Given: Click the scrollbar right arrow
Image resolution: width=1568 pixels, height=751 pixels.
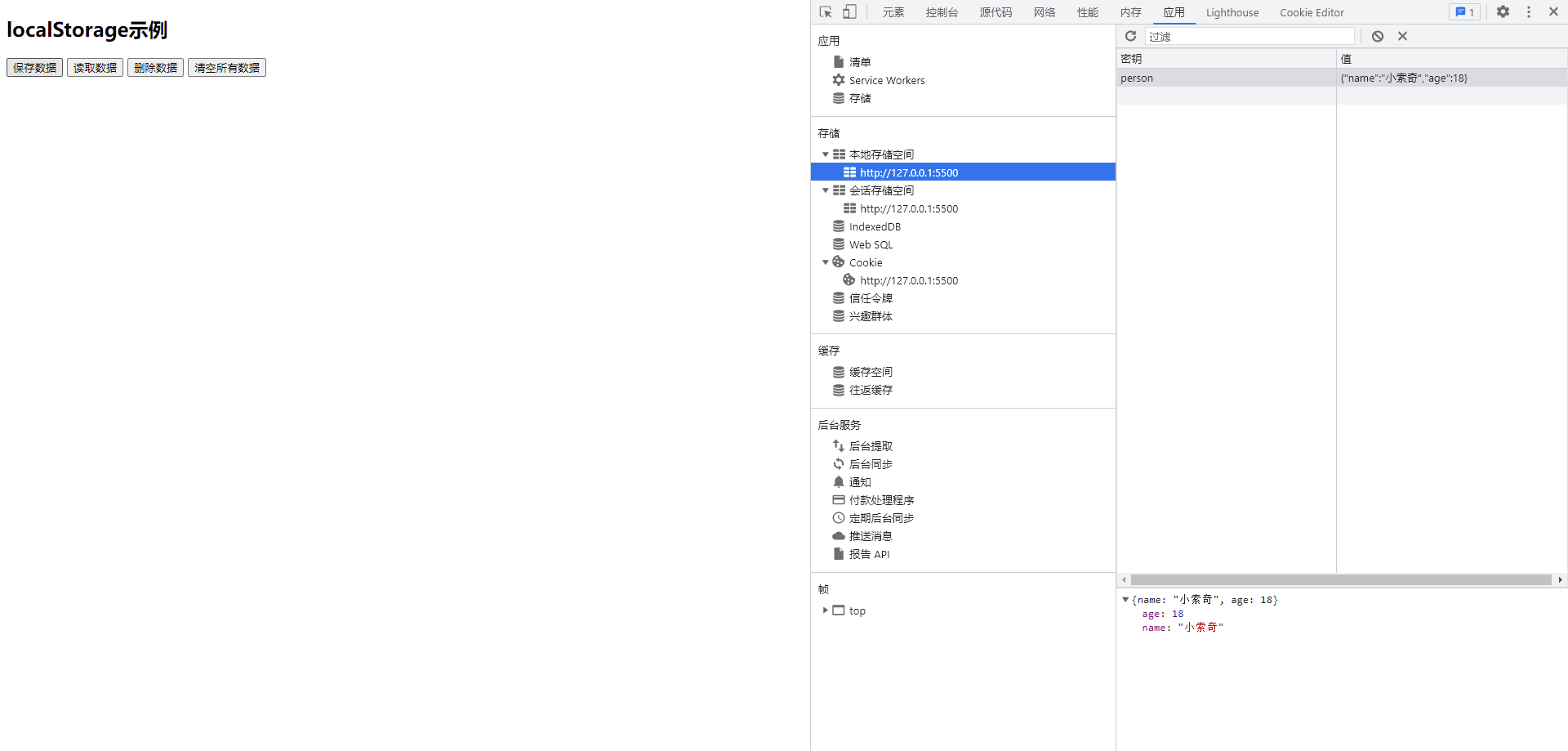Looking at the screenshot, I should tap(1560, 579).
